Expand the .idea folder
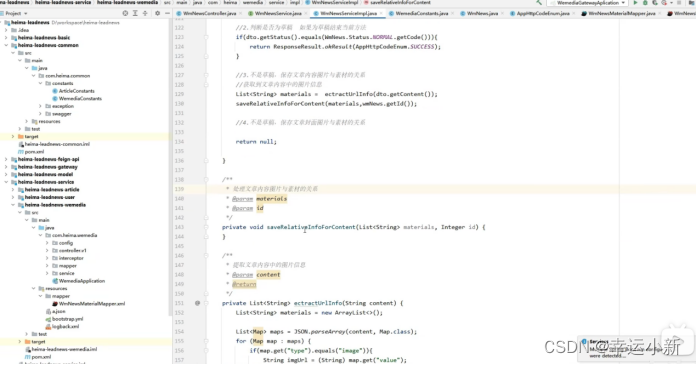The height and width of the screenshot is (365, 696). 6,30
